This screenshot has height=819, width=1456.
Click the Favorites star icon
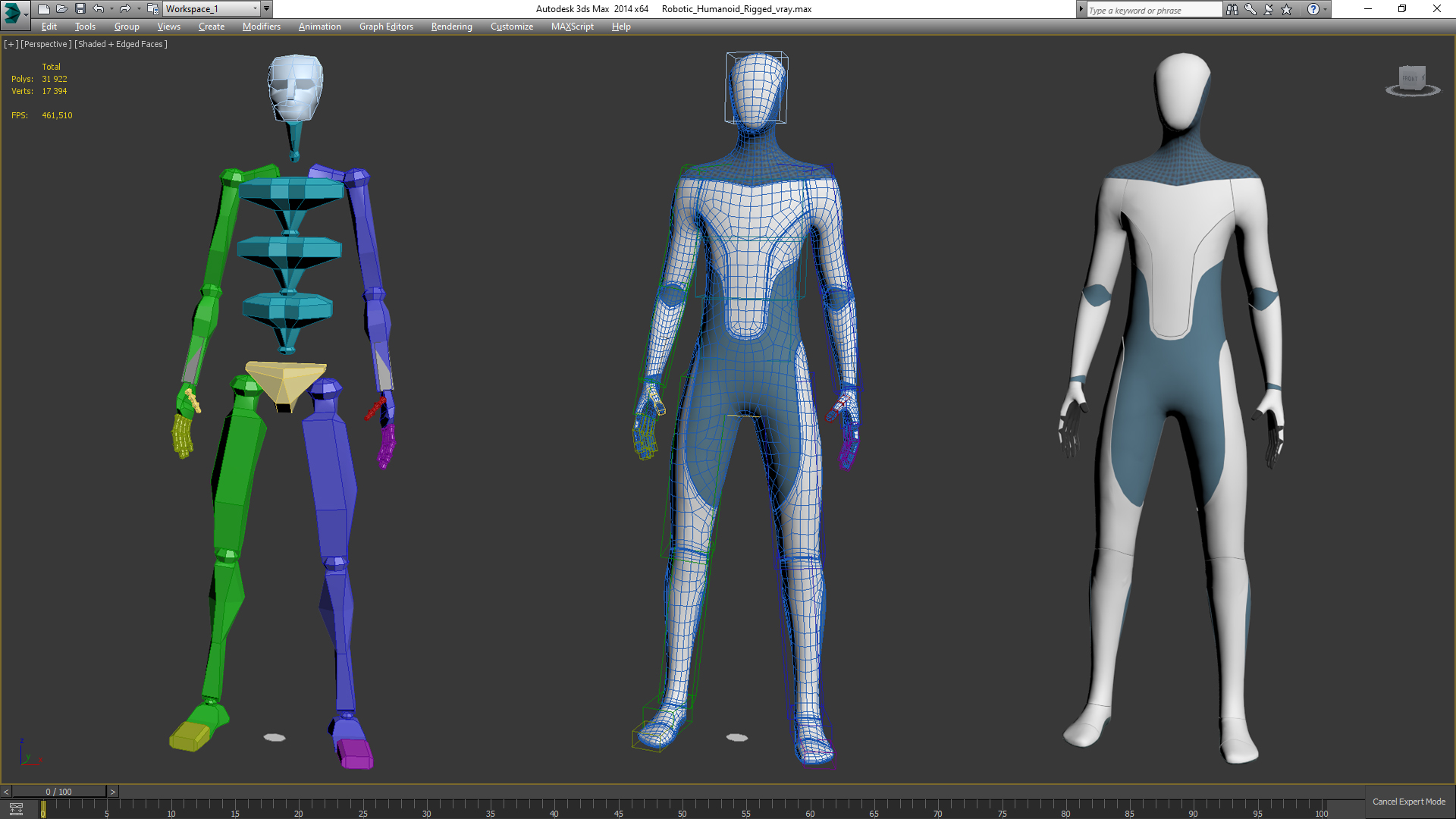(1287, 9)
